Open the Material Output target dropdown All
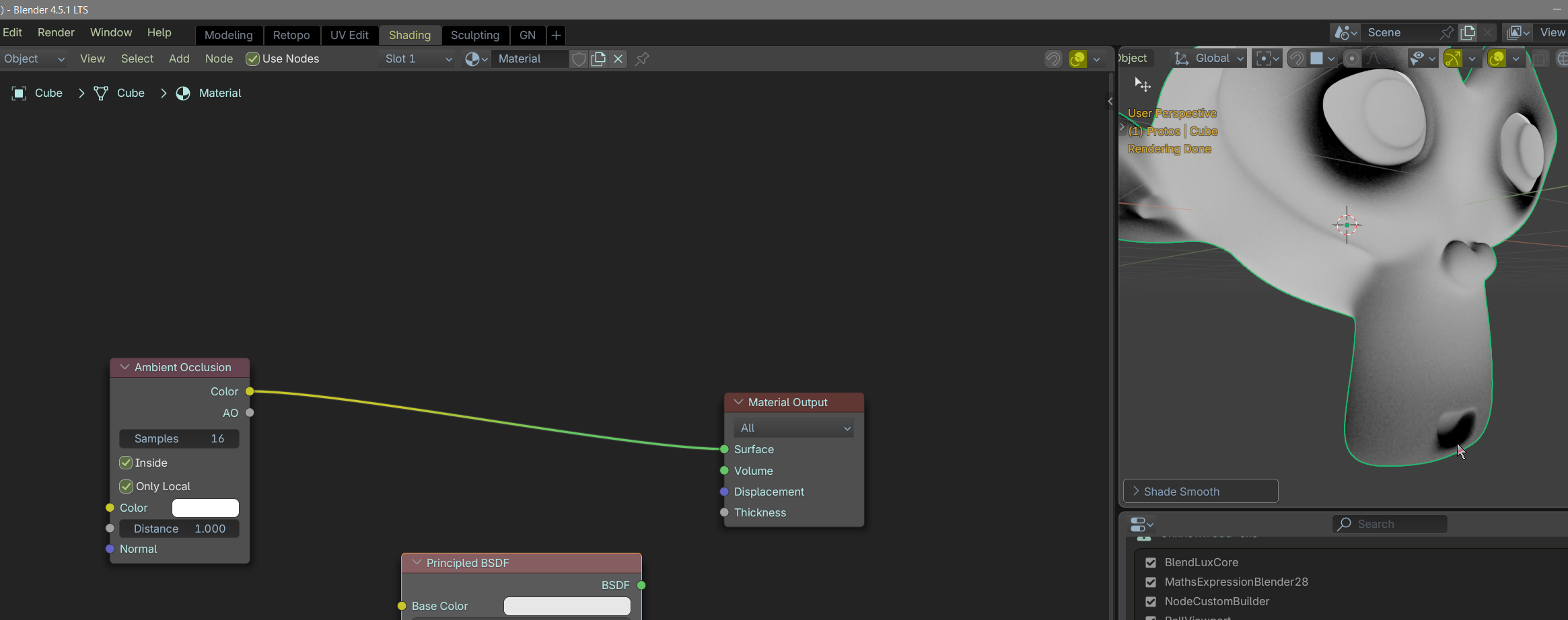 coord(793,428)
